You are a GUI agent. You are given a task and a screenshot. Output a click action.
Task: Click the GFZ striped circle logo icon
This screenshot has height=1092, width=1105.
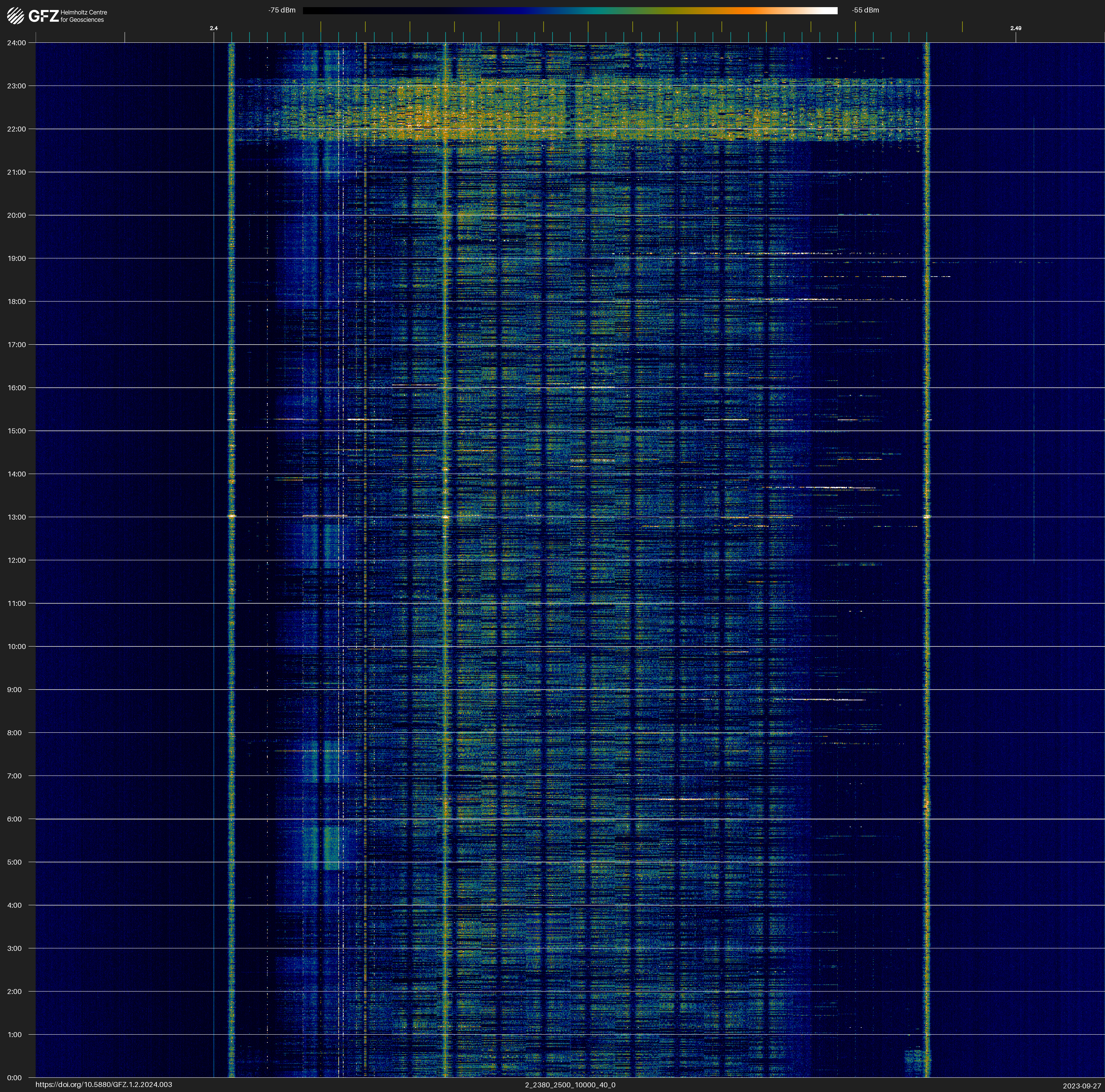coord(15,15)
